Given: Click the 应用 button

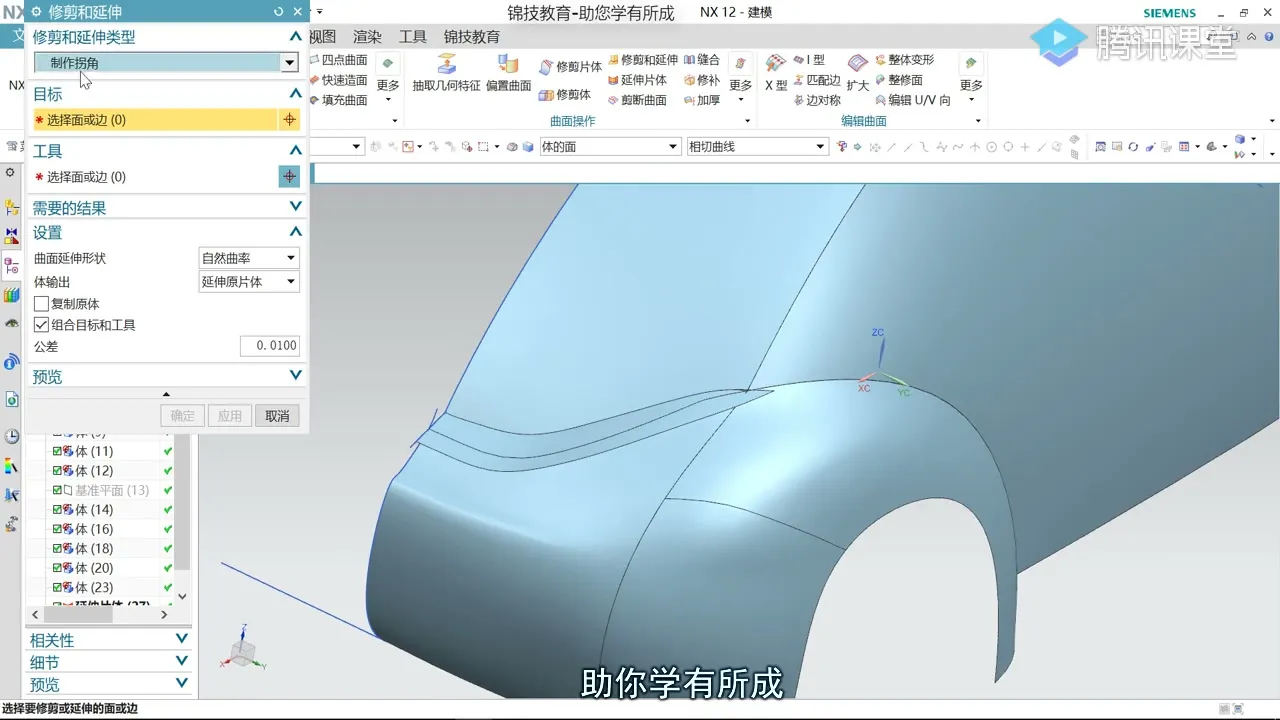Looking at the screenshot, I should (x=230, y=415).
